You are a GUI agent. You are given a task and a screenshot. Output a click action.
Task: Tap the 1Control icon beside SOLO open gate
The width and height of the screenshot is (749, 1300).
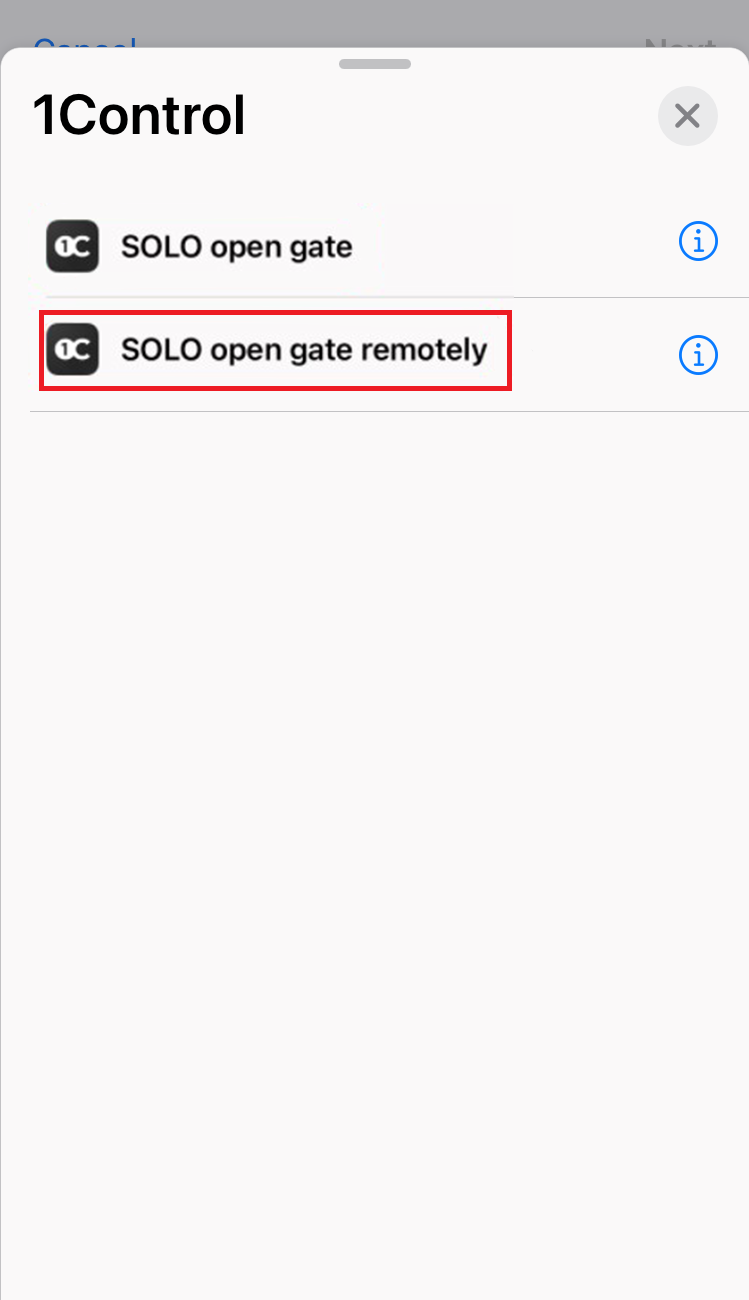pyautogui.click(x=72, y=246)
